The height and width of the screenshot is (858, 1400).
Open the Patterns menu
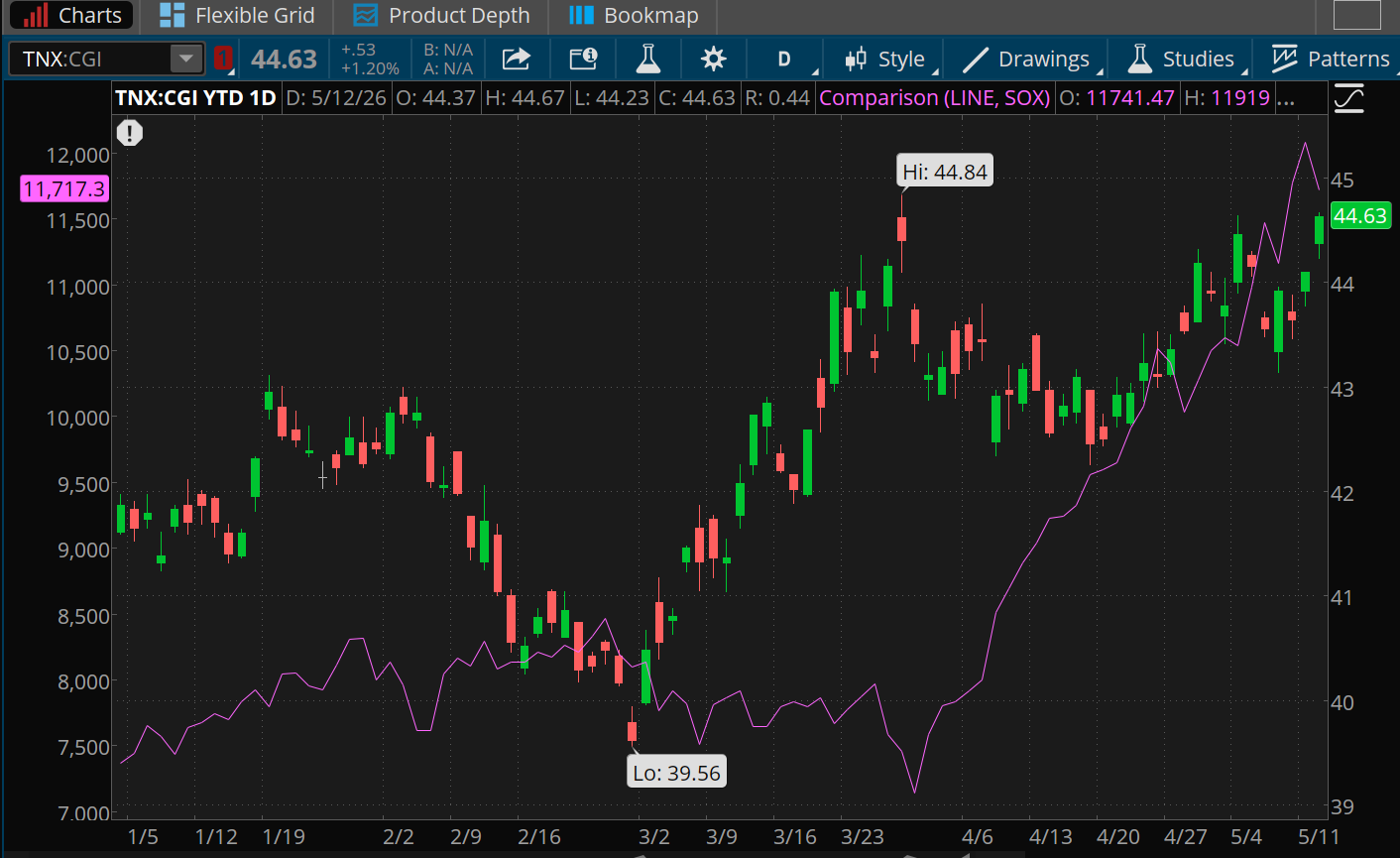tap(1330, 59)
